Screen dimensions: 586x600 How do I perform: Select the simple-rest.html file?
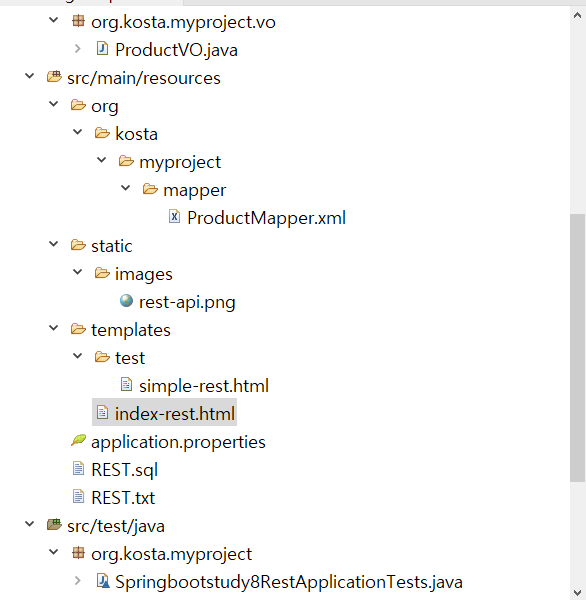[x=204, y=386]
